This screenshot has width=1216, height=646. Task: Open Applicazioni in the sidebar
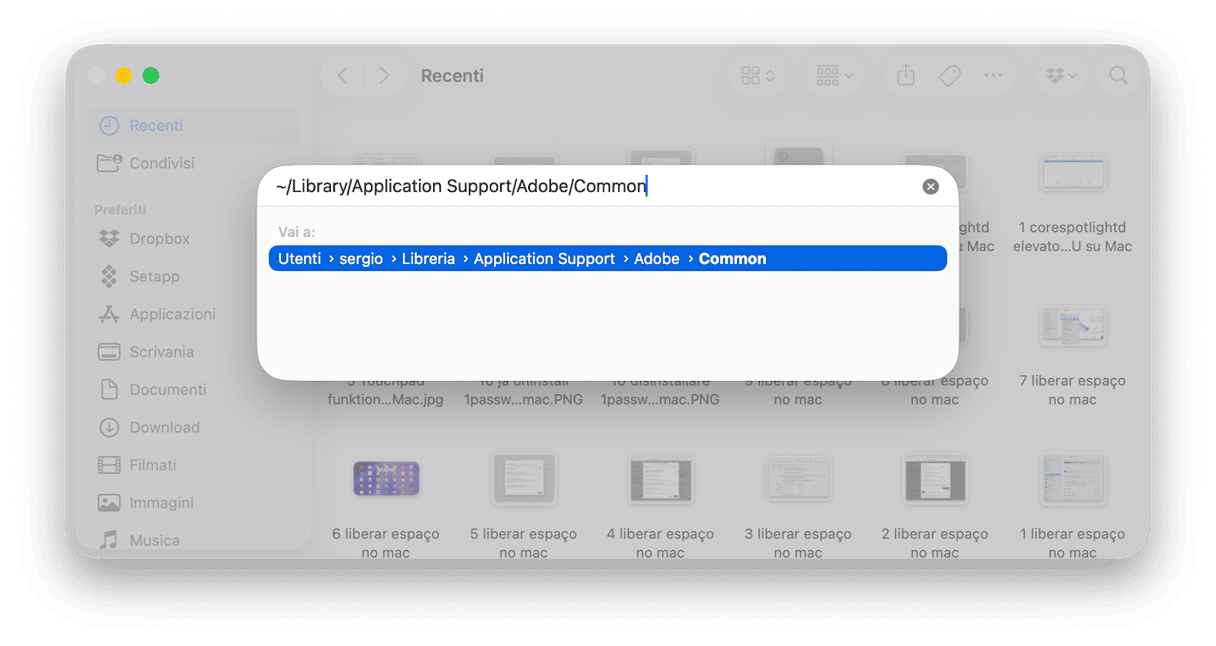[x=193, y=314]
